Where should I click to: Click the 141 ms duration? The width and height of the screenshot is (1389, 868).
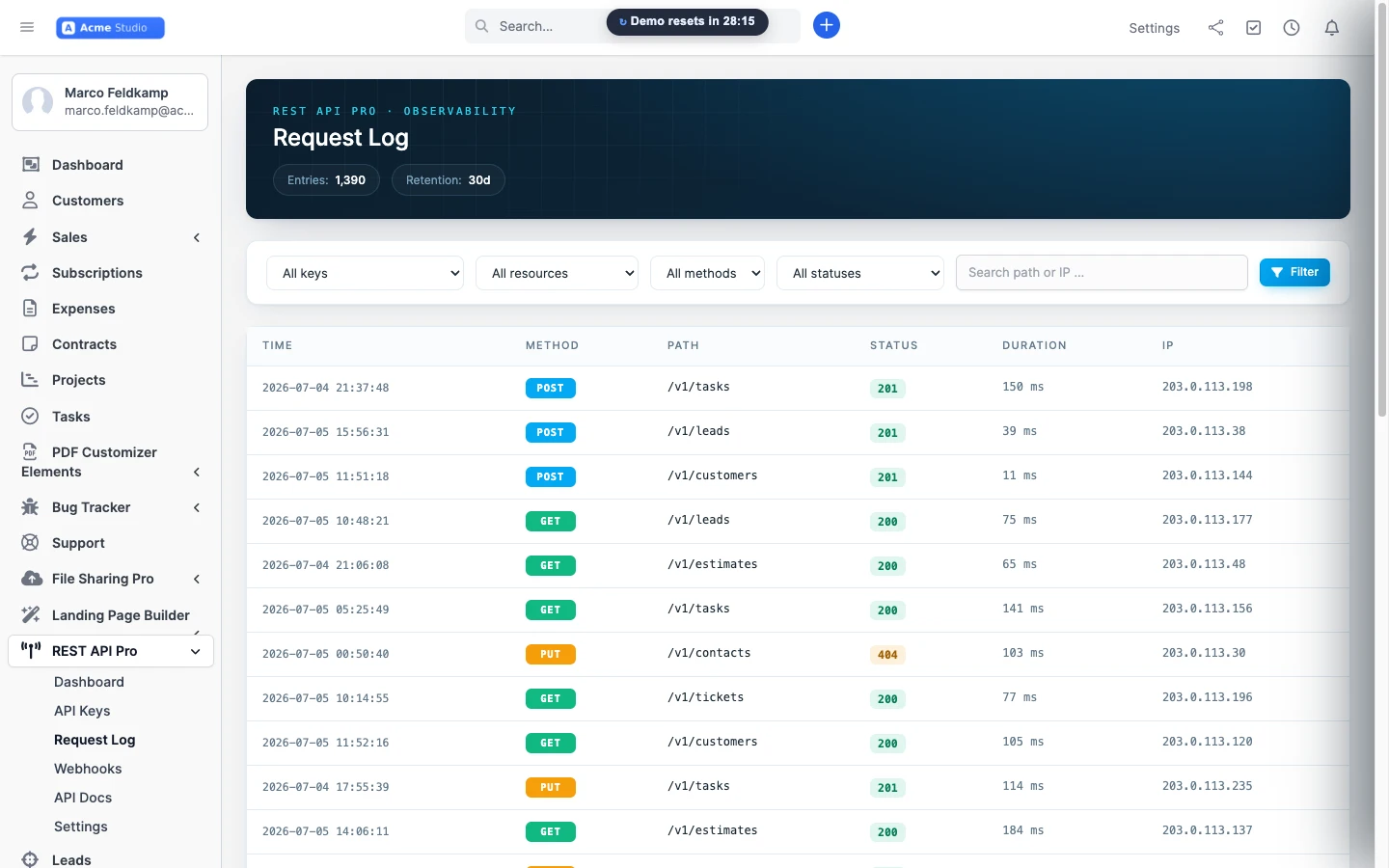coord(1022,609)
